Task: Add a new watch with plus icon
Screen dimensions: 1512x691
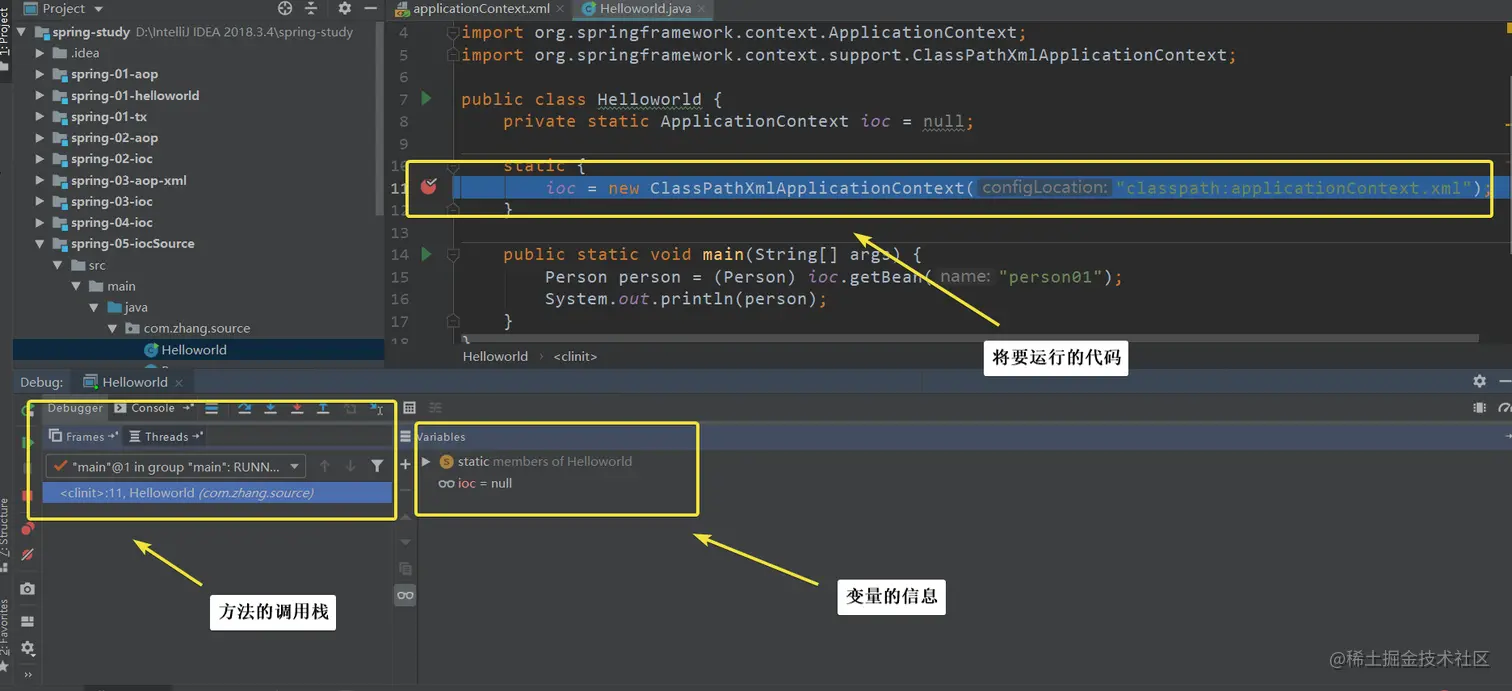Action: (x=405, y=464)
